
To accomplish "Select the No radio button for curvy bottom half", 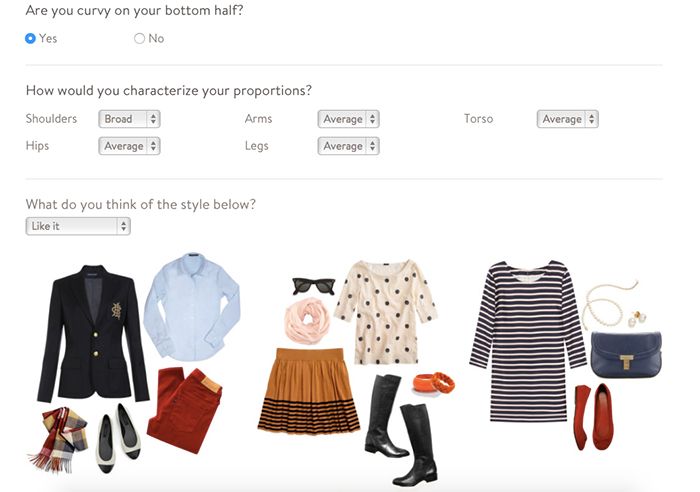I will 139,38.
